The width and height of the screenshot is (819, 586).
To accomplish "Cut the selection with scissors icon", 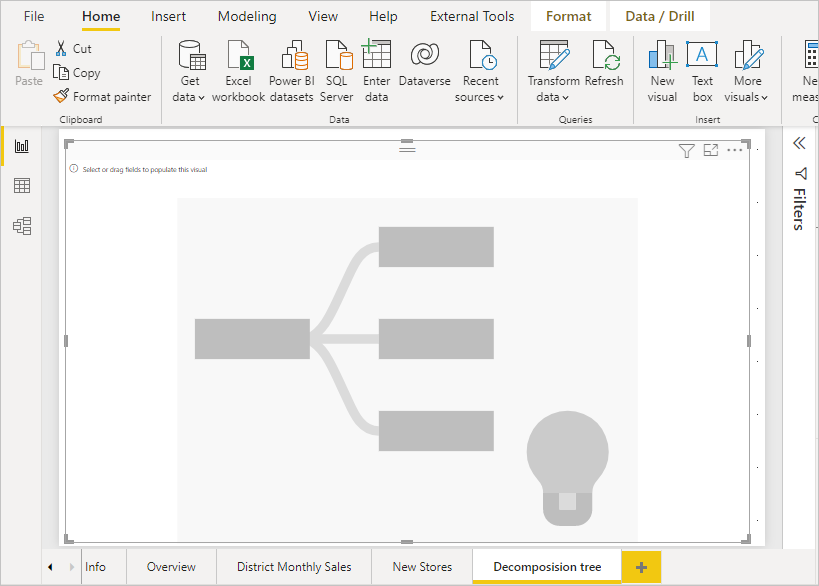I will tap(61, 49).
